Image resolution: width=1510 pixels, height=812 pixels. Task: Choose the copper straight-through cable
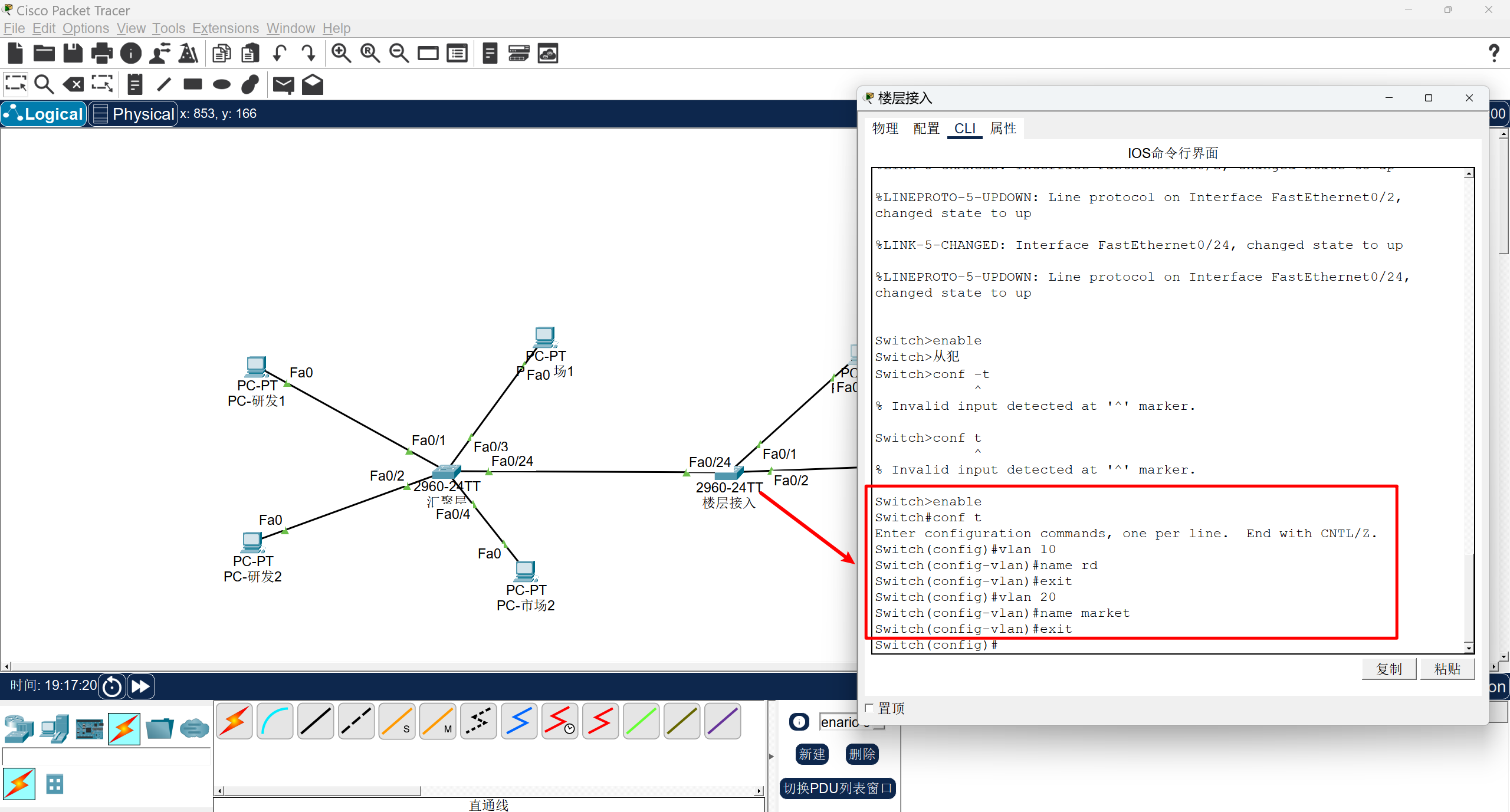[x=316, y=721]
